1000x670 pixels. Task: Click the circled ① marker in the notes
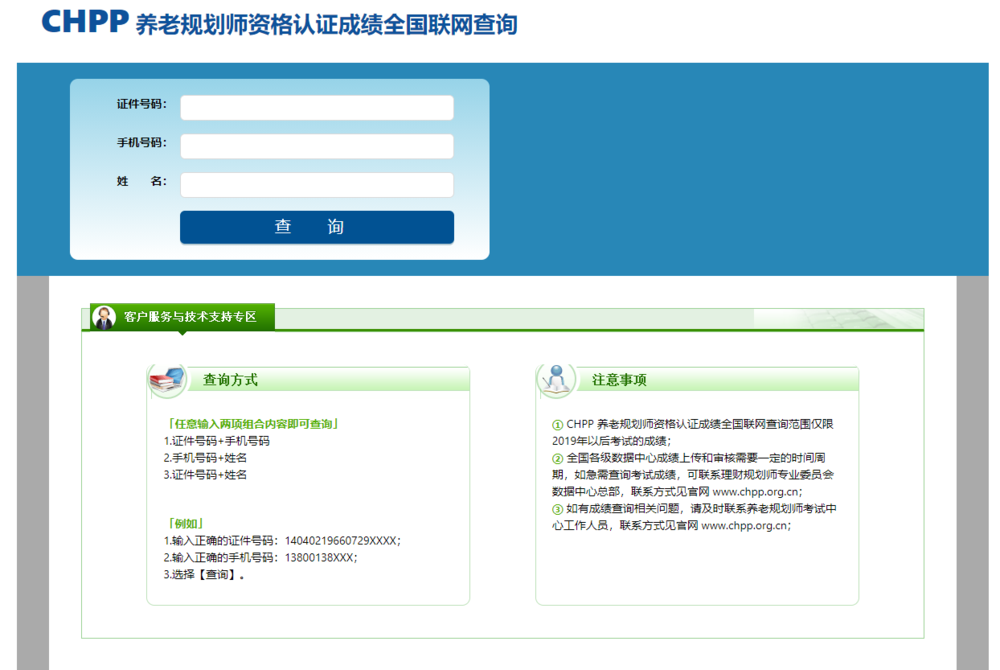(557, 424)
